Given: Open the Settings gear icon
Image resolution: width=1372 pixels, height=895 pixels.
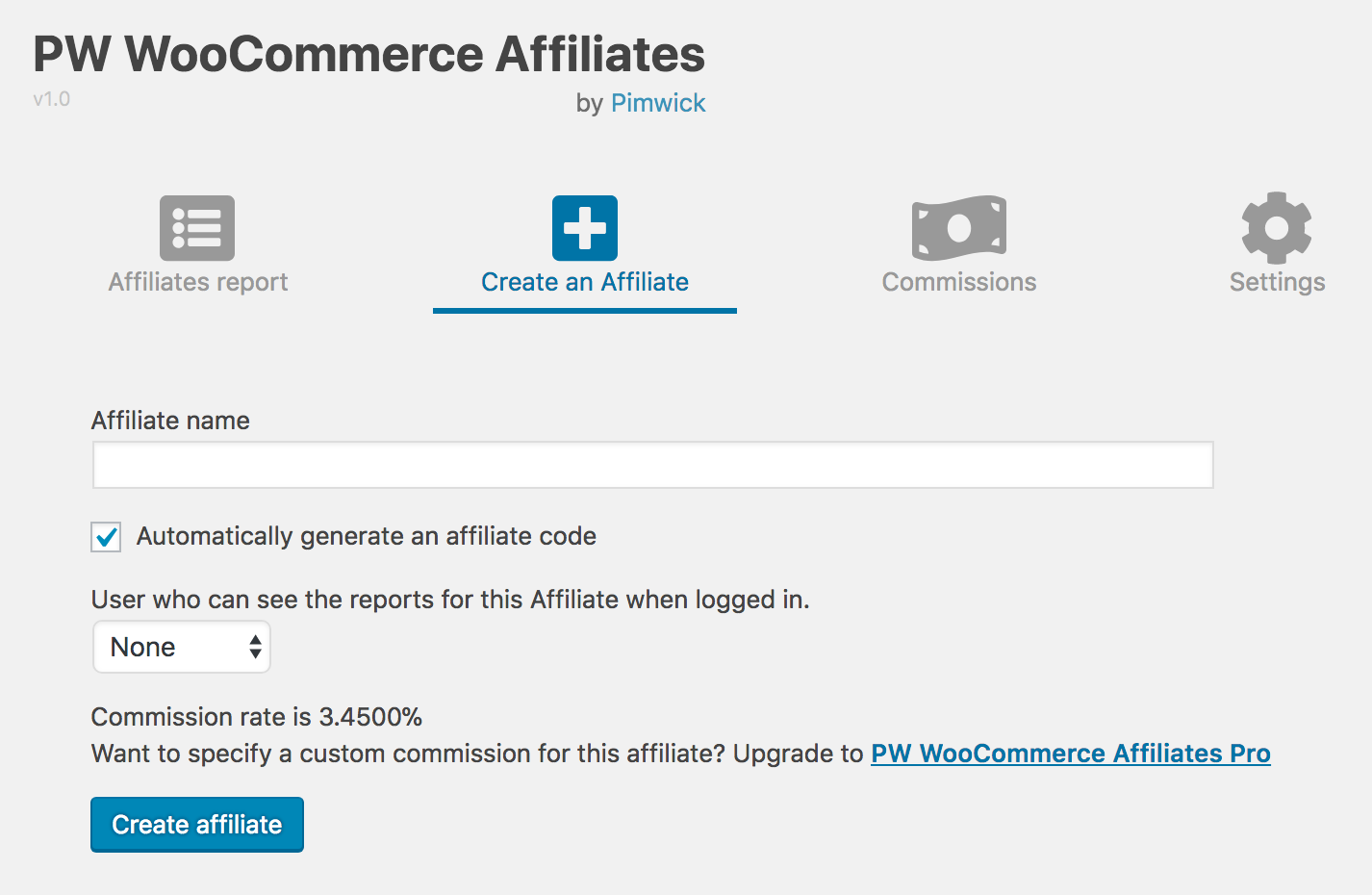Looking at the screenshot, I should click(x=1276, y=228).
